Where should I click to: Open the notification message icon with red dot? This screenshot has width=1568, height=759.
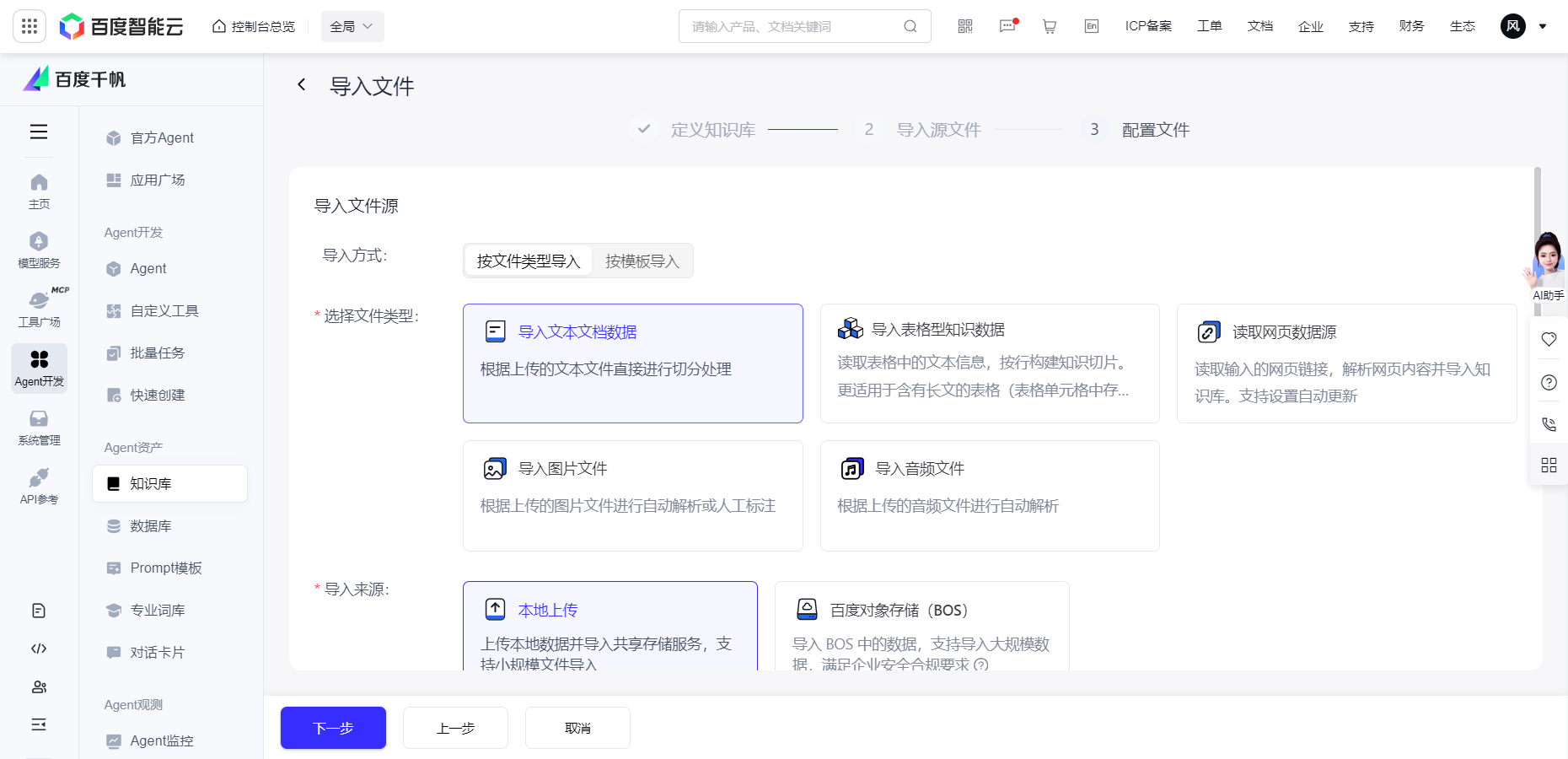tap(1007, 26)
